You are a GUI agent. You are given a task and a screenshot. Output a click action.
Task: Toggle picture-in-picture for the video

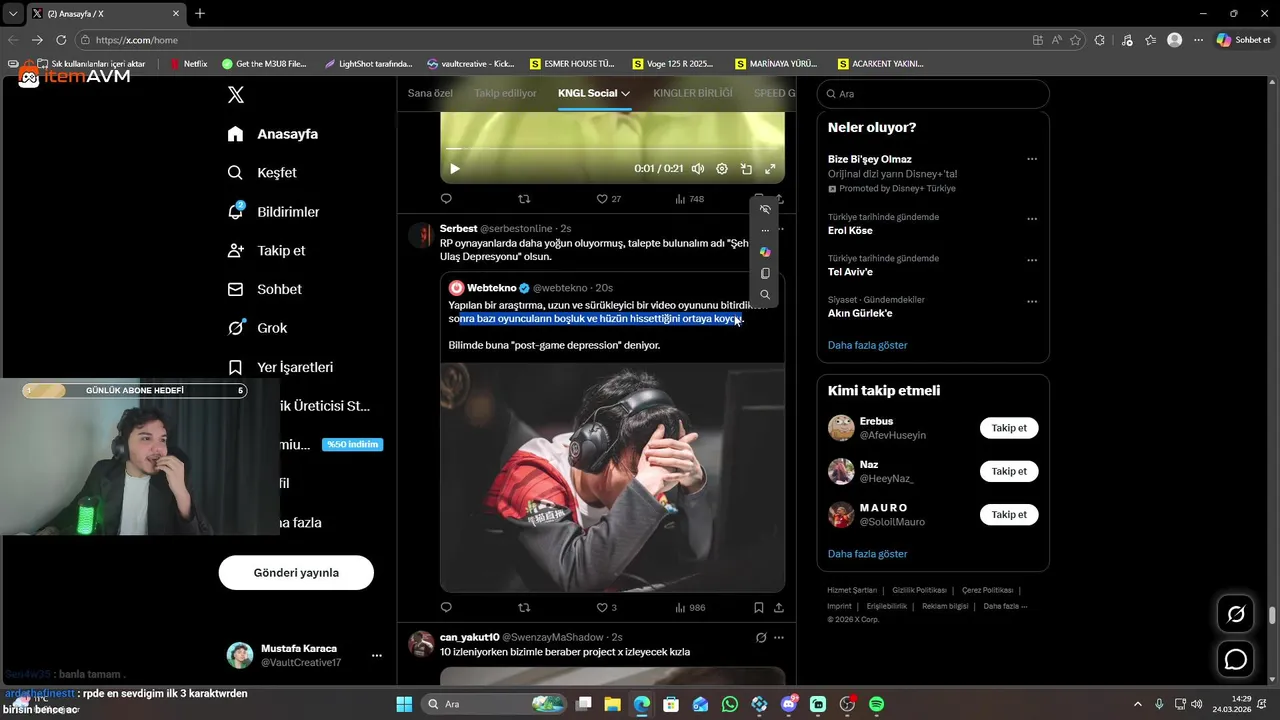coord(746,169)
